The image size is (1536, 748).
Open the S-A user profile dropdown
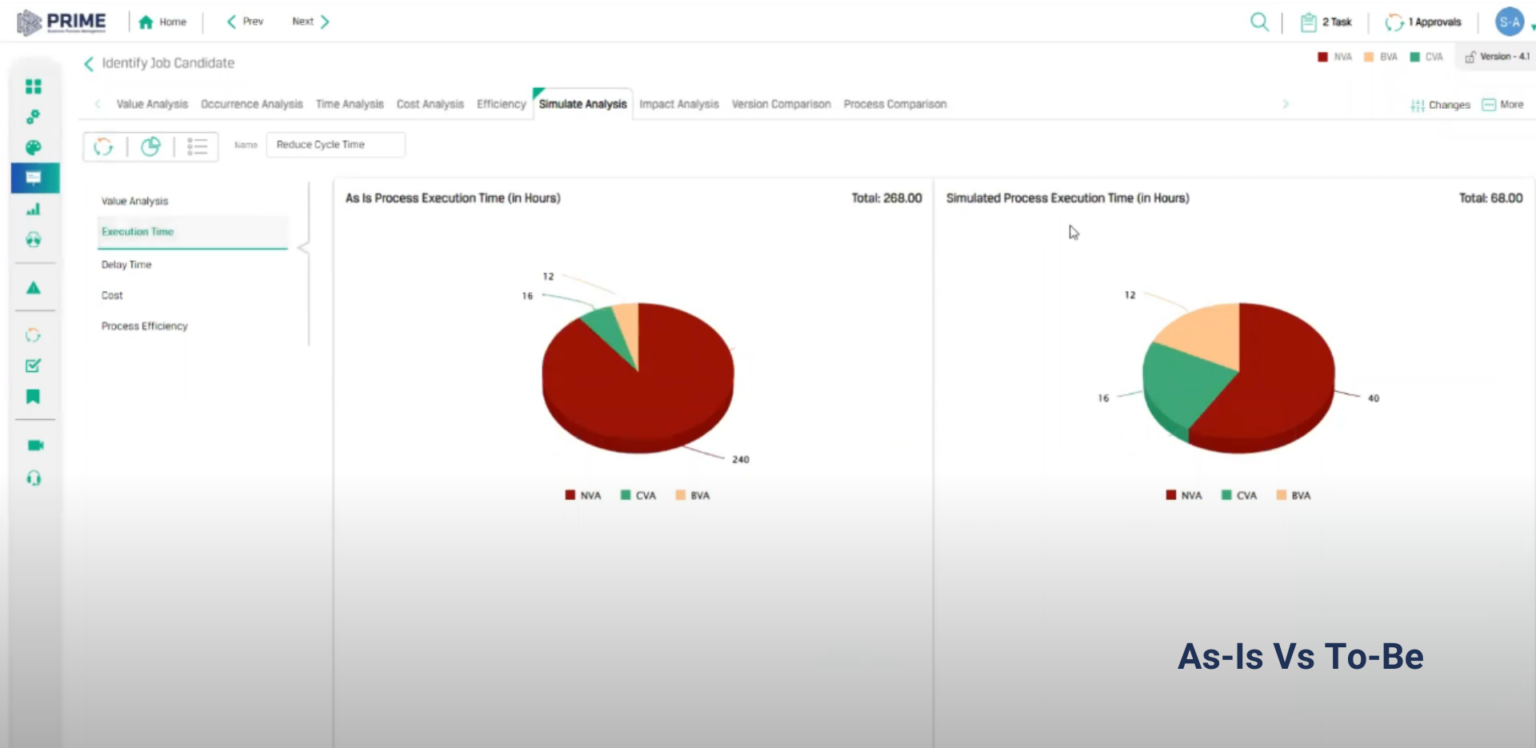1512,22
